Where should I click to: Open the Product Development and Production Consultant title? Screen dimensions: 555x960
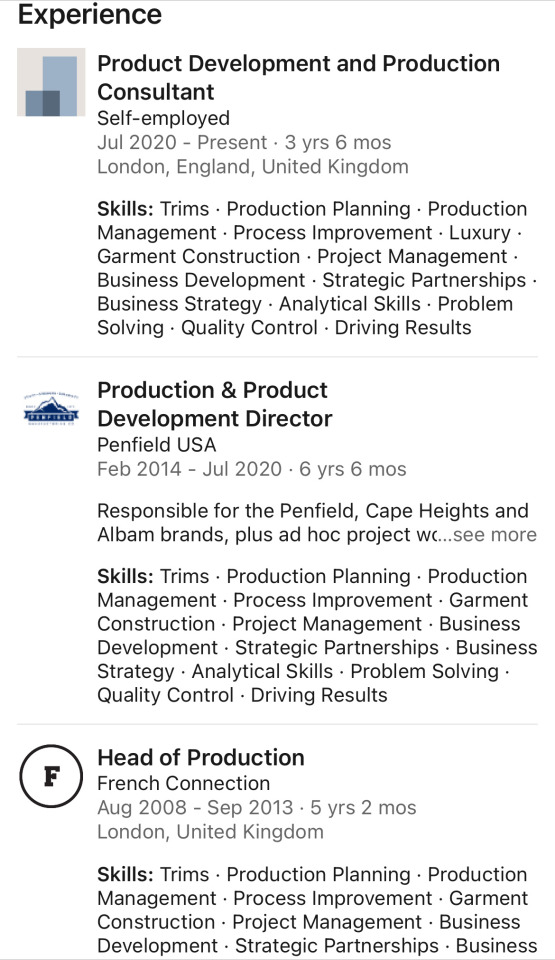pyautogui.click(x=298, y=77)
